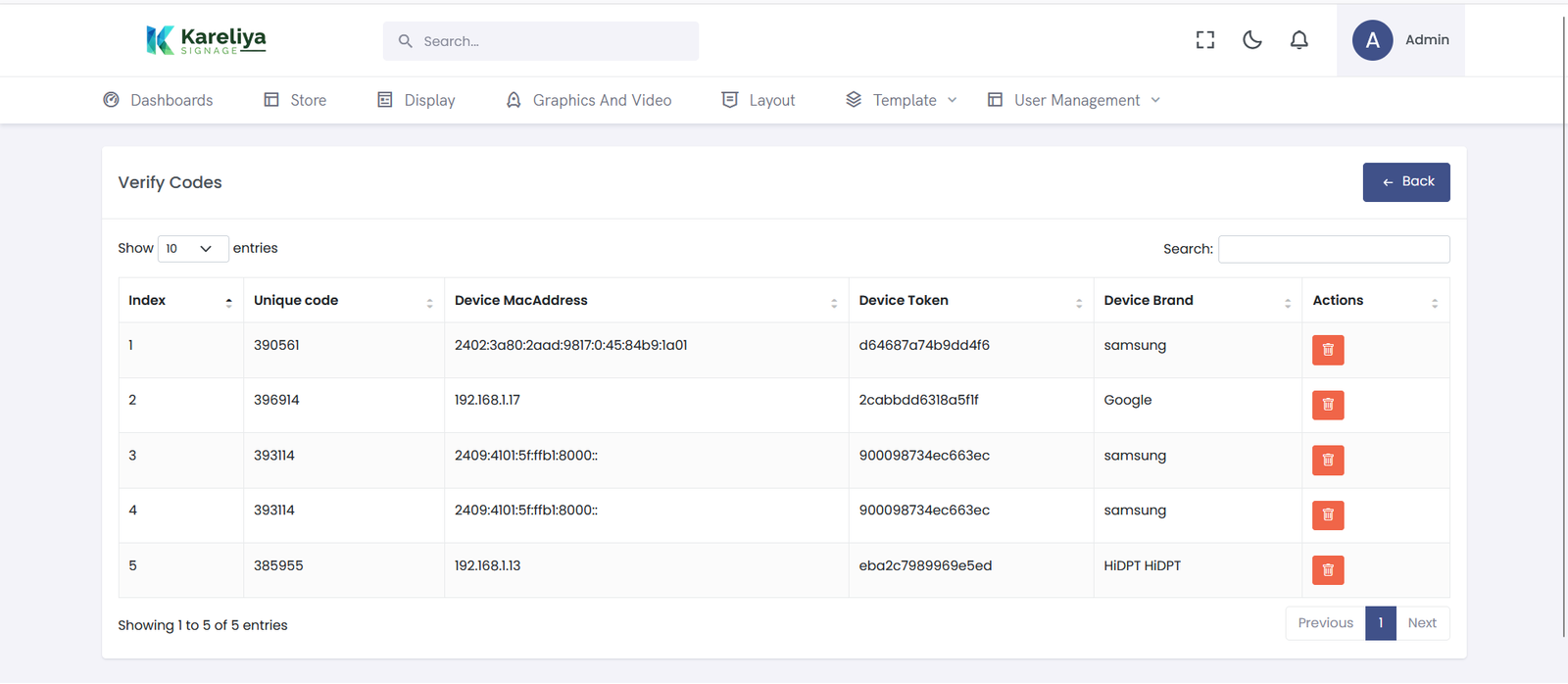Sort by Index column arrows

228,303
